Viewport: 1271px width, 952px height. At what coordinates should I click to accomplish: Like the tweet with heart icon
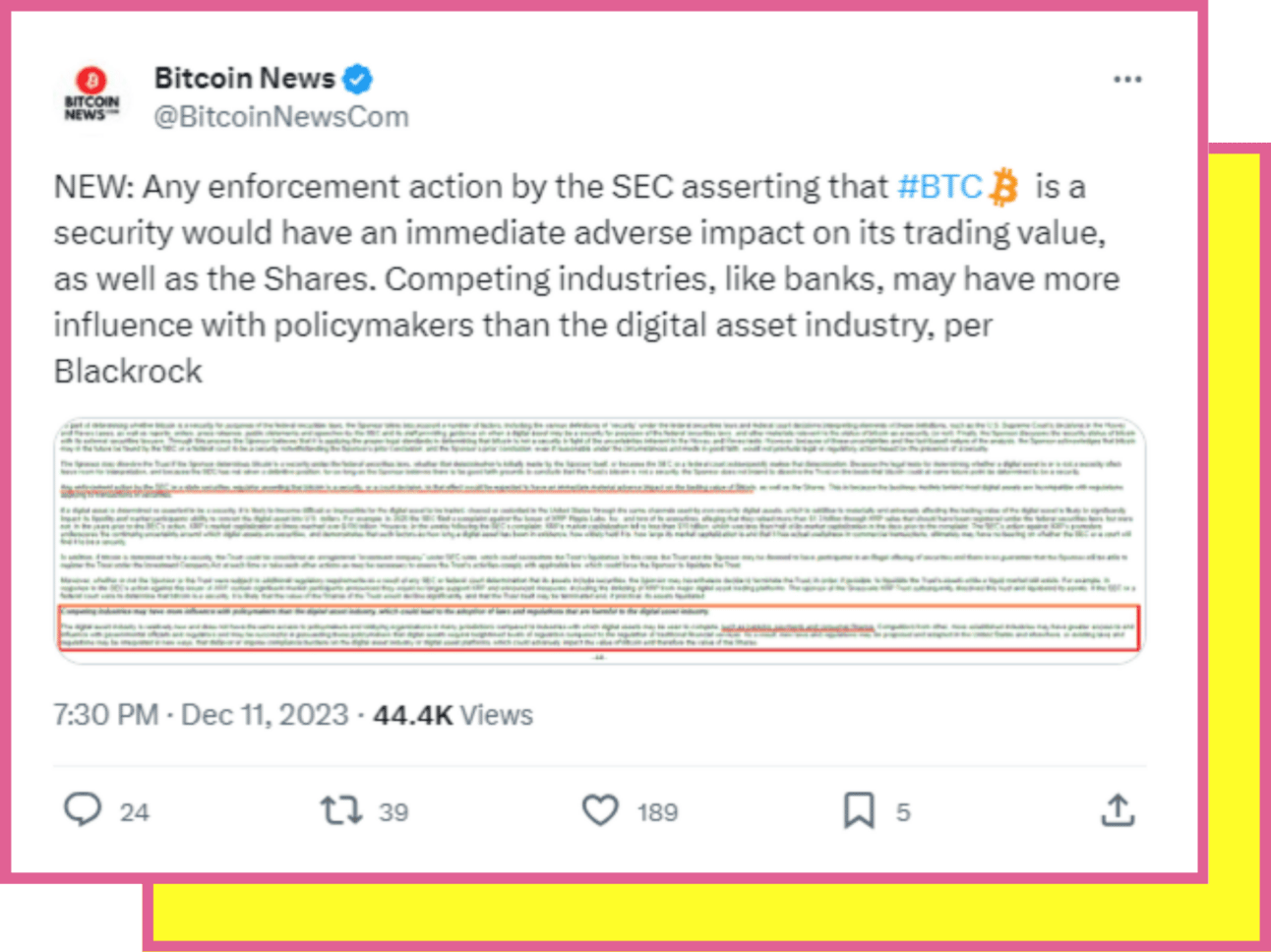(600, 810)
